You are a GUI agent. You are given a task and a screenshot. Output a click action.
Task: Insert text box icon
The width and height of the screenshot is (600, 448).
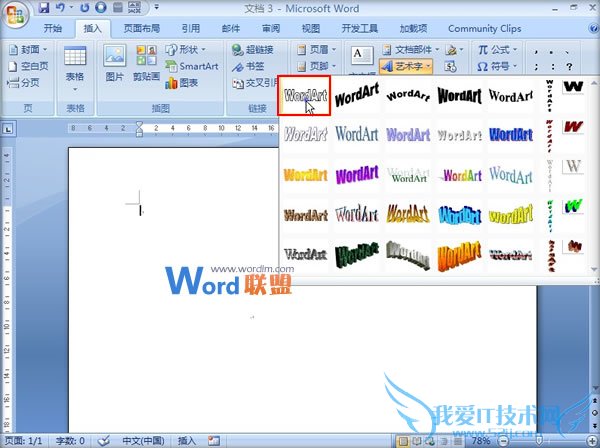362,56
